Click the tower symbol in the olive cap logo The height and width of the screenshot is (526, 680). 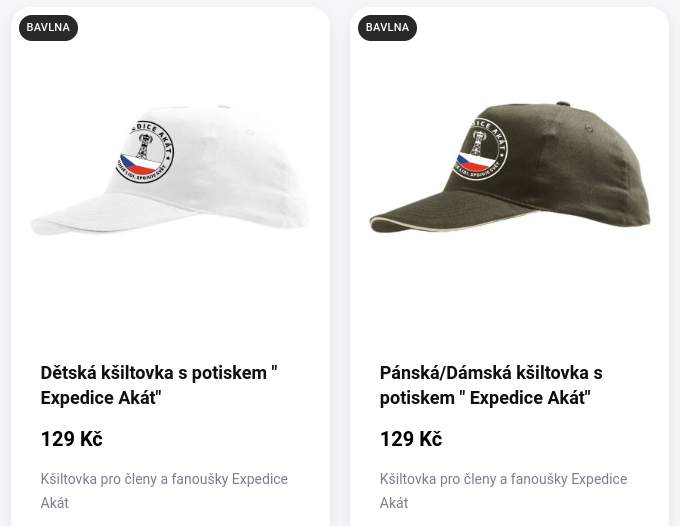pyautogui.click(x=477, y=143)
